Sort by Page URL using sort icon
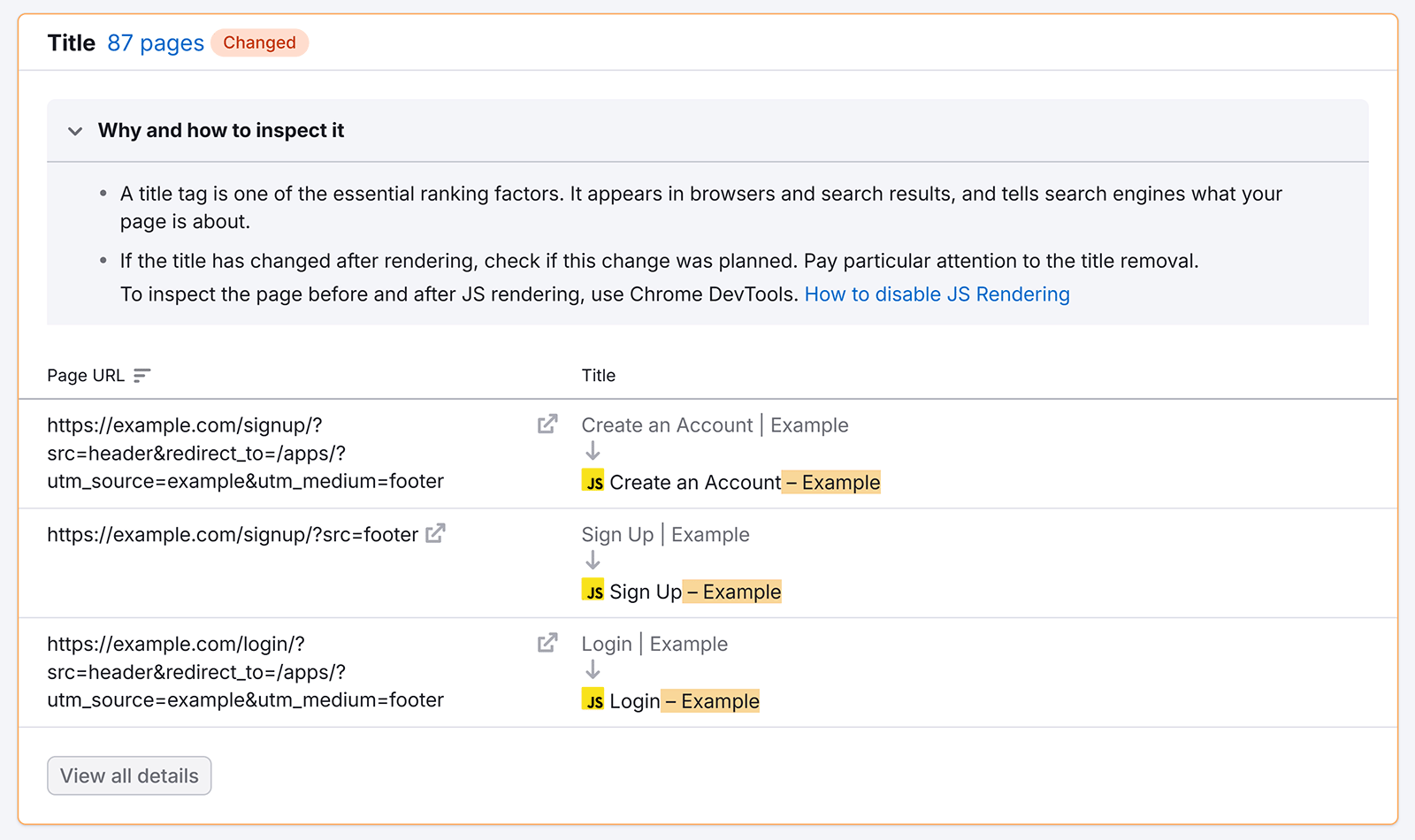Viewport: 1415px width, 840px height. coord(141,376)
